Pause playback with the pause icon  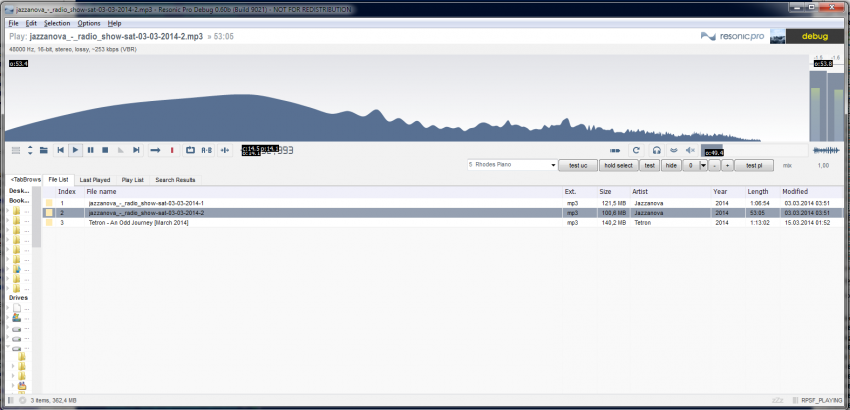(x=91, y=150)
